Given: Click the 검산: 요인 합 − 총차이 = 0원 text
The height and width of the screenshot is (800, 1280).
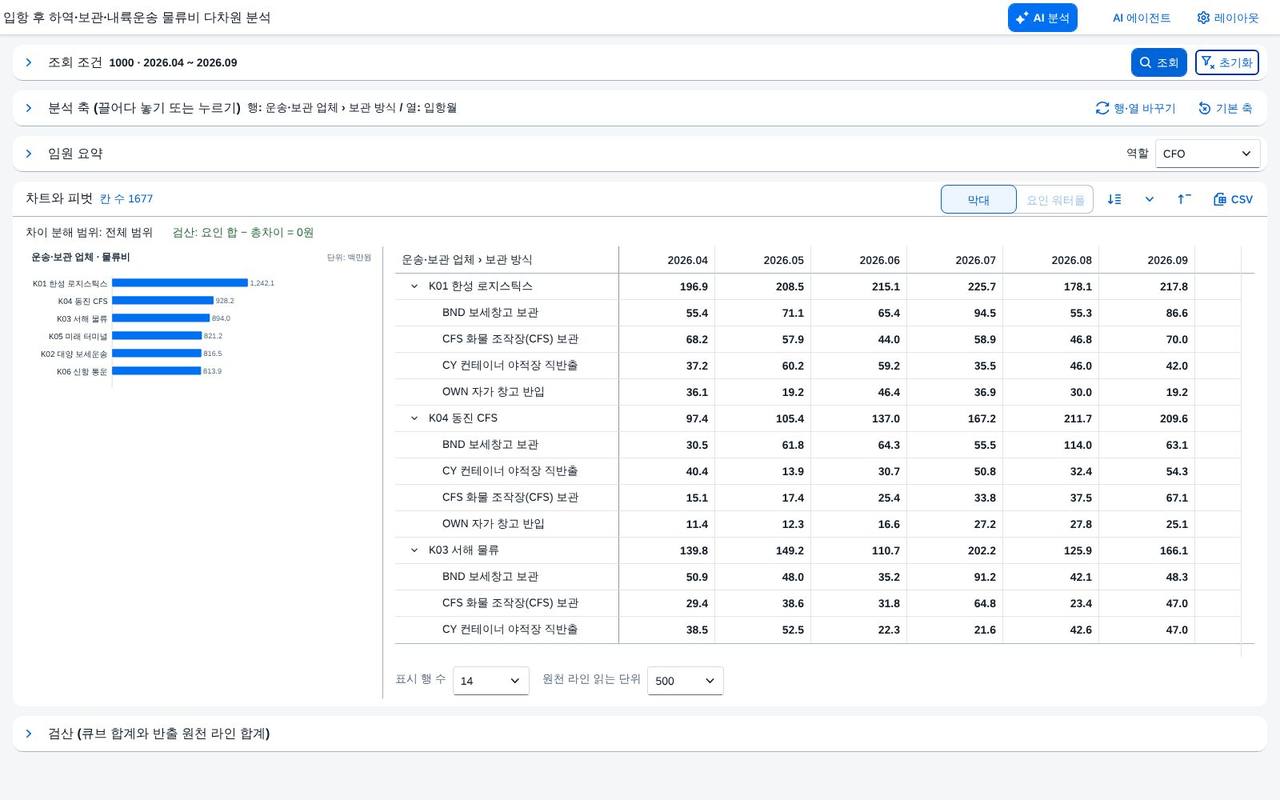Looking at the screenshot, I should pyautogui.click(x=243, y=232).
